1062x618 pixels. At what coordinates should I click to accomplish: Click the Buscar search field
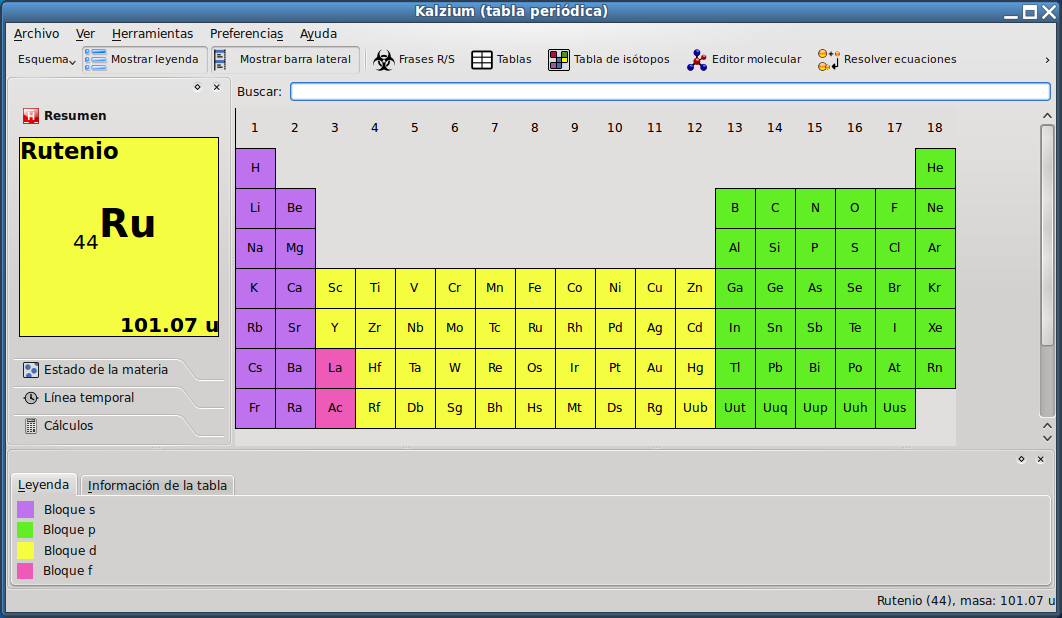[671, 91]
